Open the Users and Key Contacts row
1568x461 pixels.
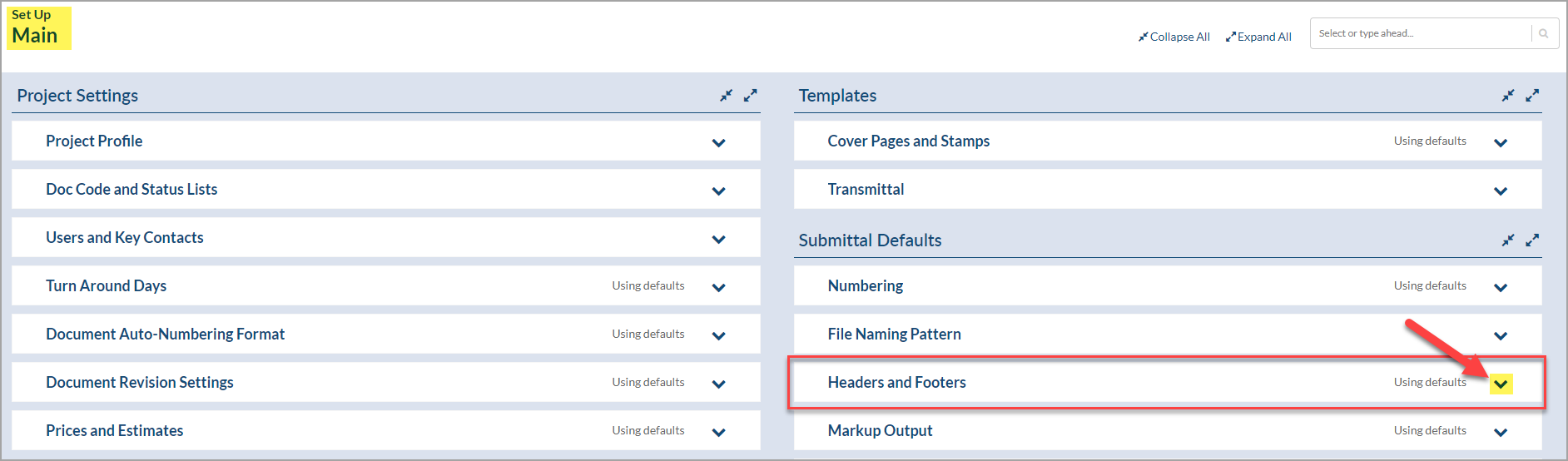pyautogui.click(x=386, y=237)
